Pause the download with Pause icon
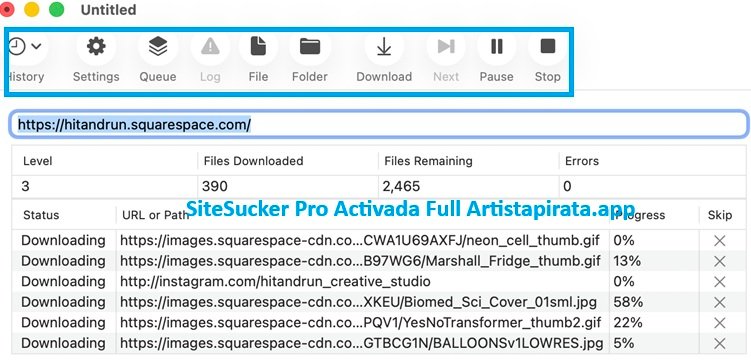751x360 pixels. 497,46
